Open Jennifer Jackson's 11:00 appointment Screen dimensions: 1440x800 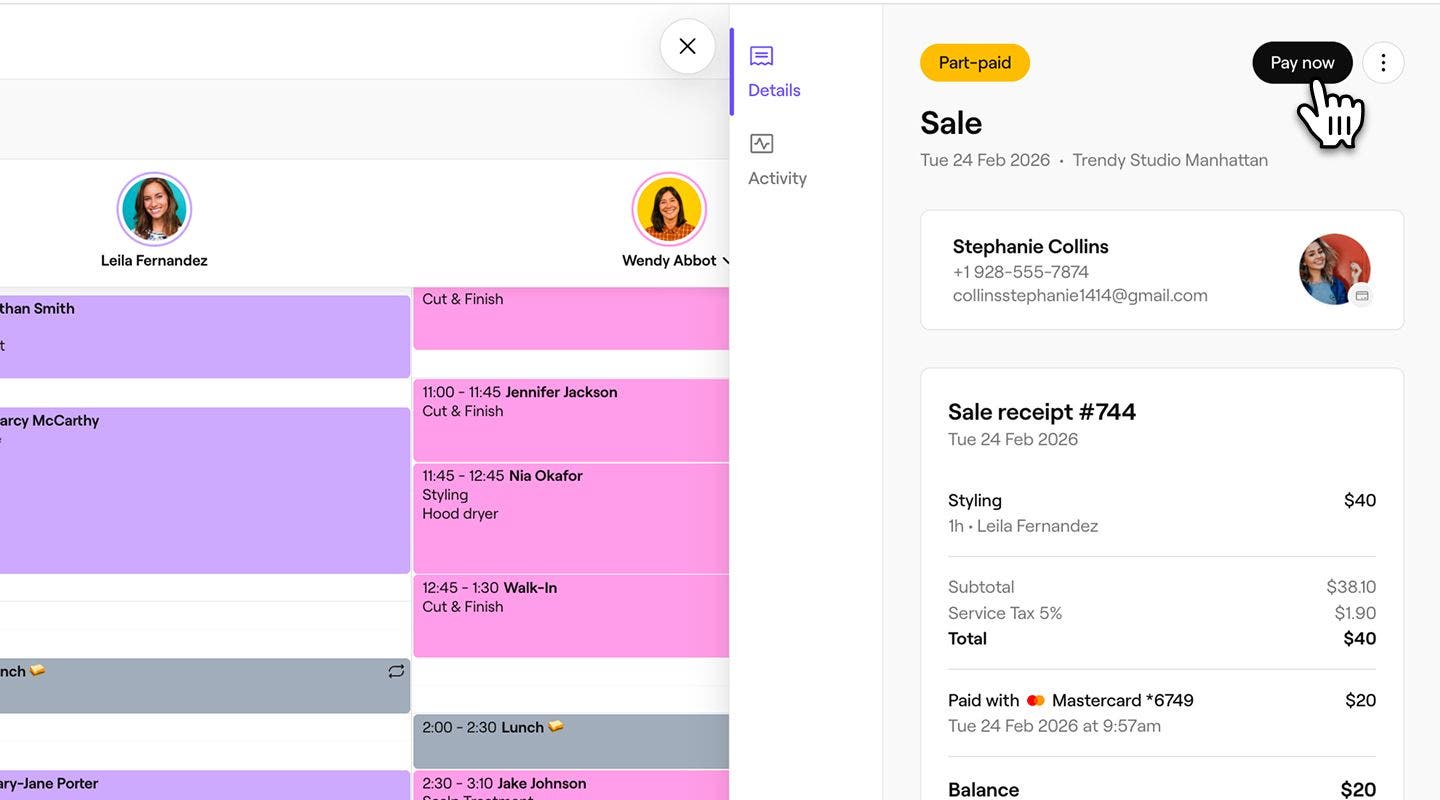point(570,419)
